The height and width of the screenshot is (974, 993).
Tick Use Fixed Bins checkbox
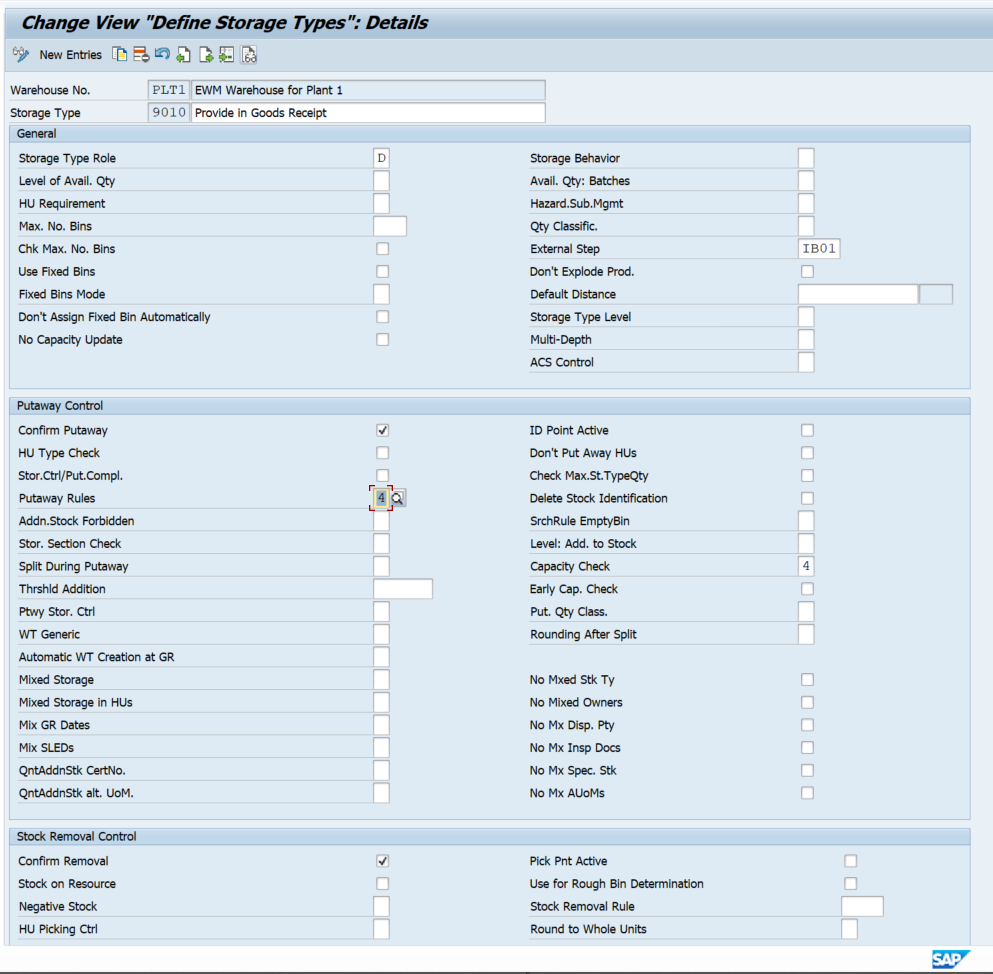383,272
